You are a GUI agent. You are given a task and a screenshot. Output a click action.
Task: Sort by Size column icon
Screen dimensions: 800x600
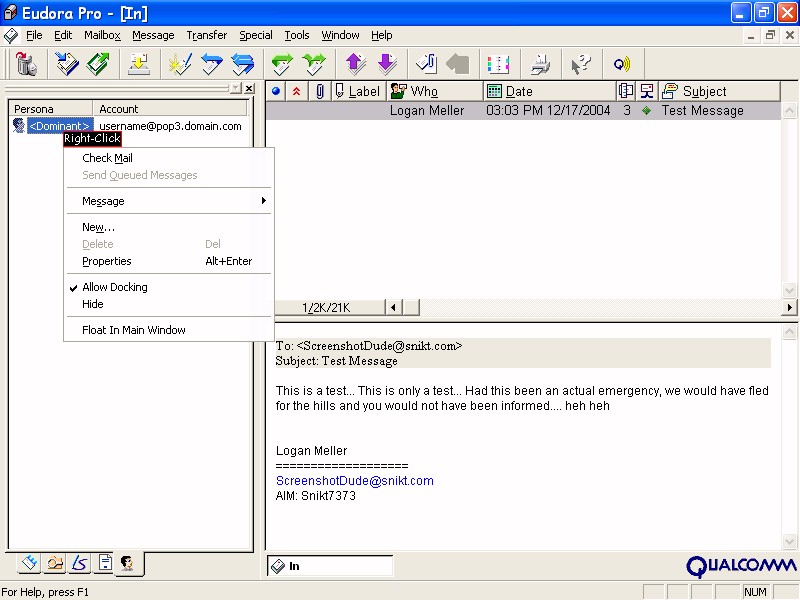click(x=626, y=91)
